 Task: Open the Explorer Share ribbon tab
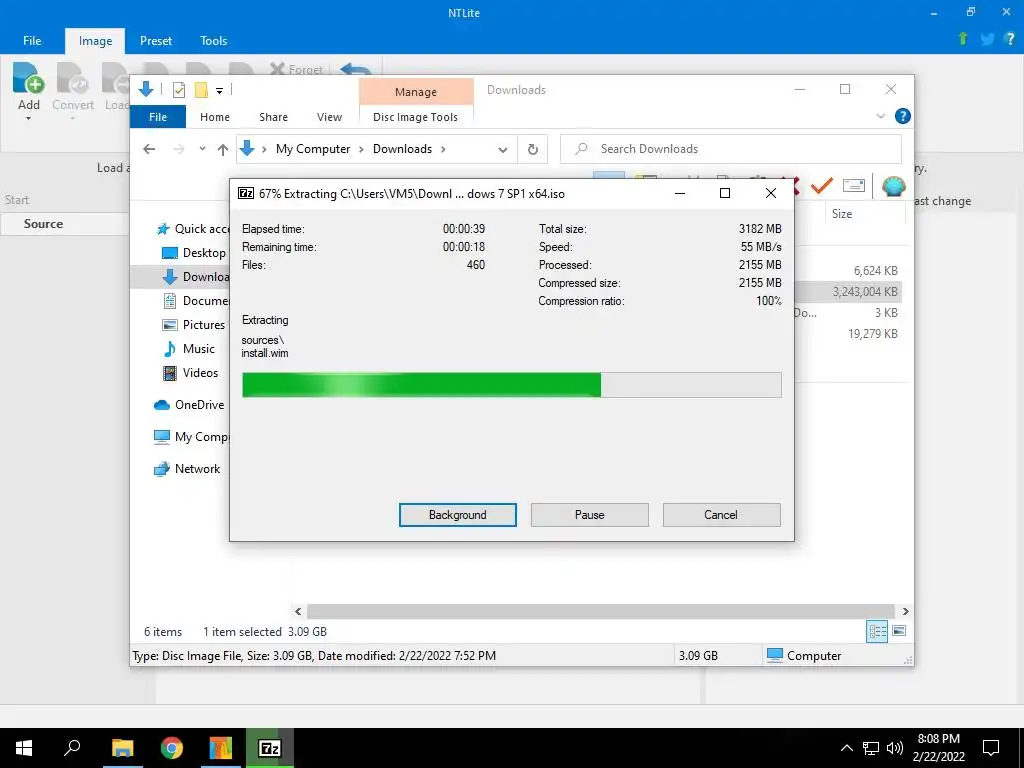pos(273,117)
